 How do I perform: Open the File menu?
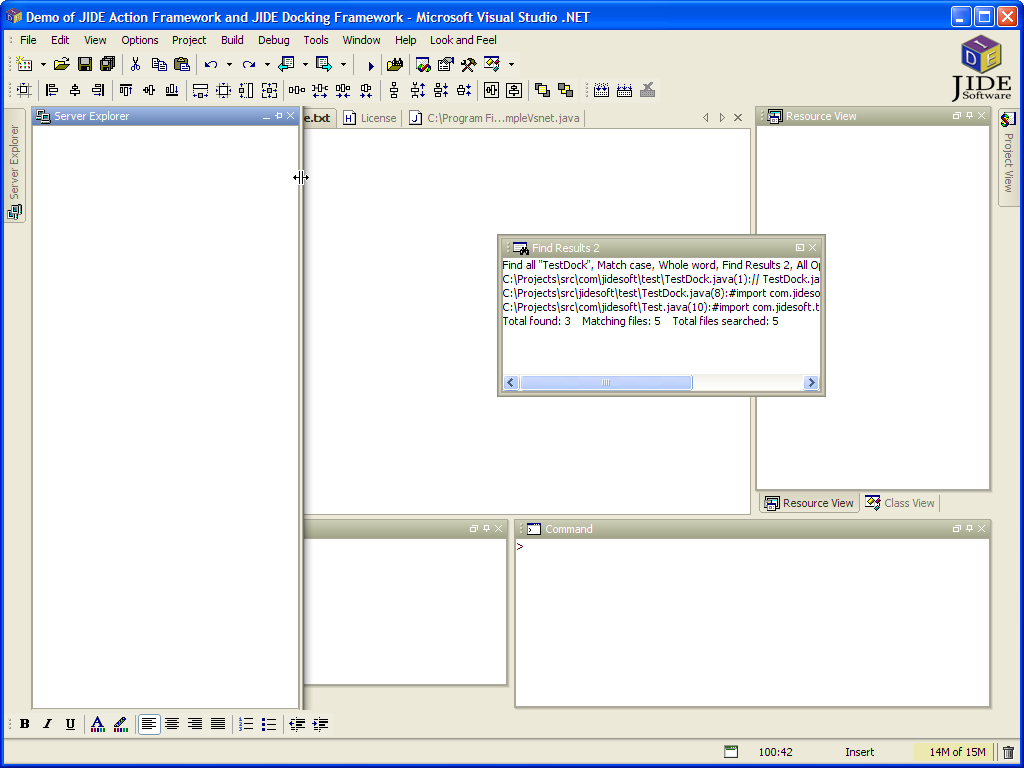28,40
